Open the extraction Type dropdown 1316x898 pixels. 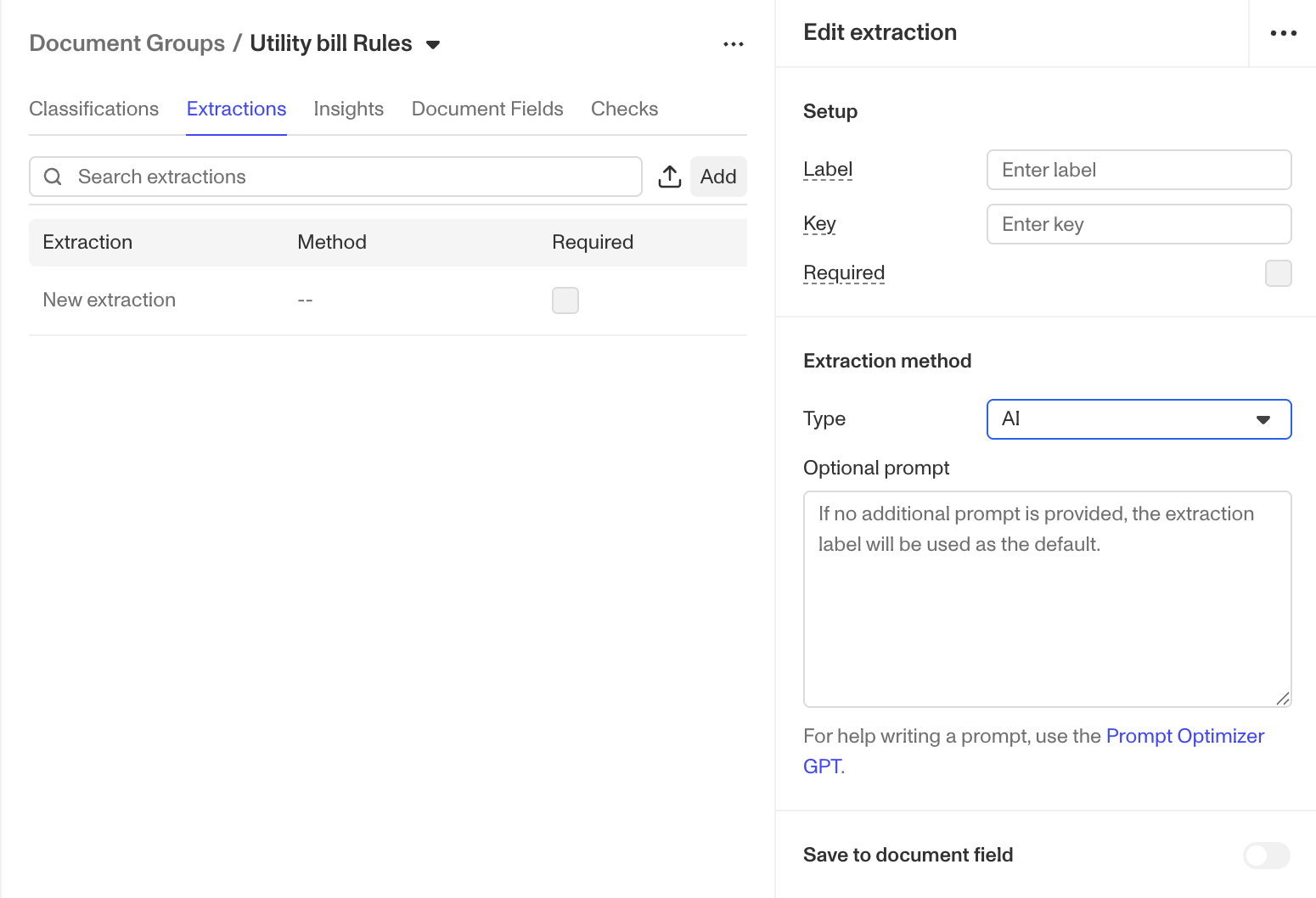click(1139, 419)
